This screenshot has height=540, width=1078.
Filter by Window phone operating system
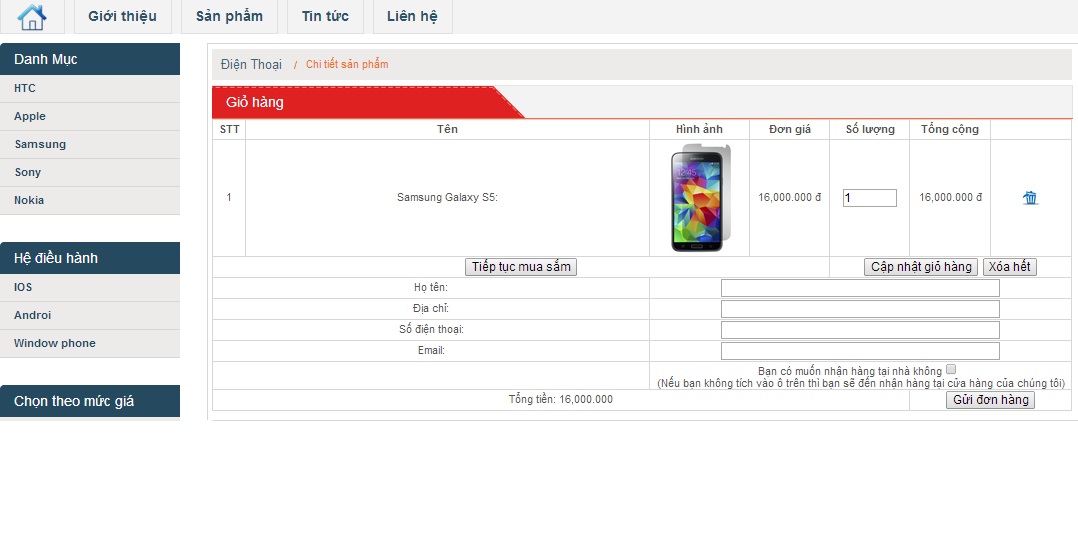90,343
